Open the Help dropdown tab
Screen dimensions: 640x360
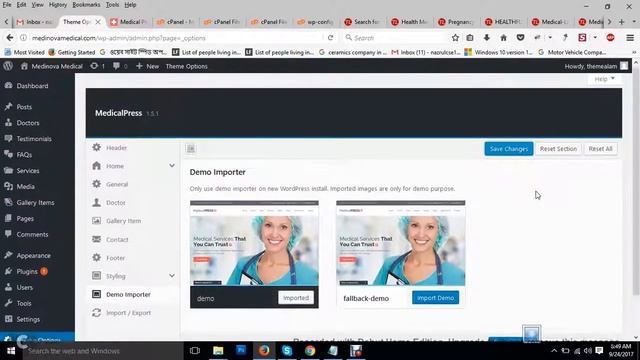[604, 79]
